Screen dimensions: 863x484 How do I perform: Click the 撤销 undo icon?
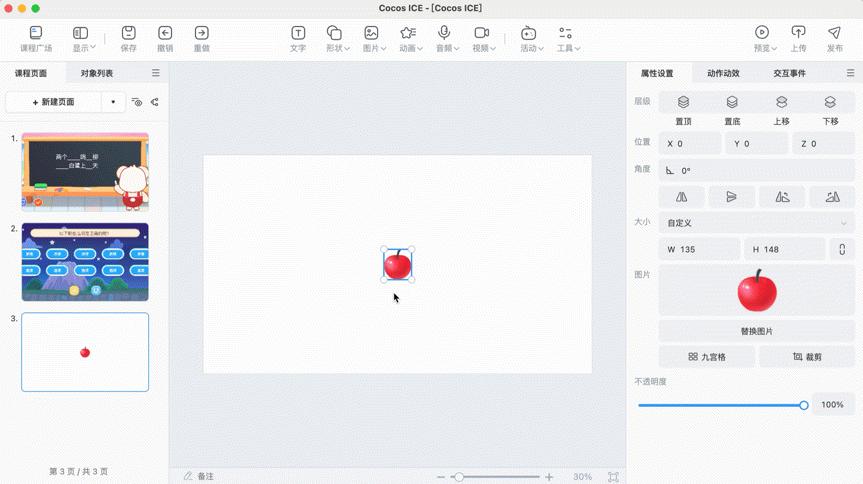tap(165, 33)
